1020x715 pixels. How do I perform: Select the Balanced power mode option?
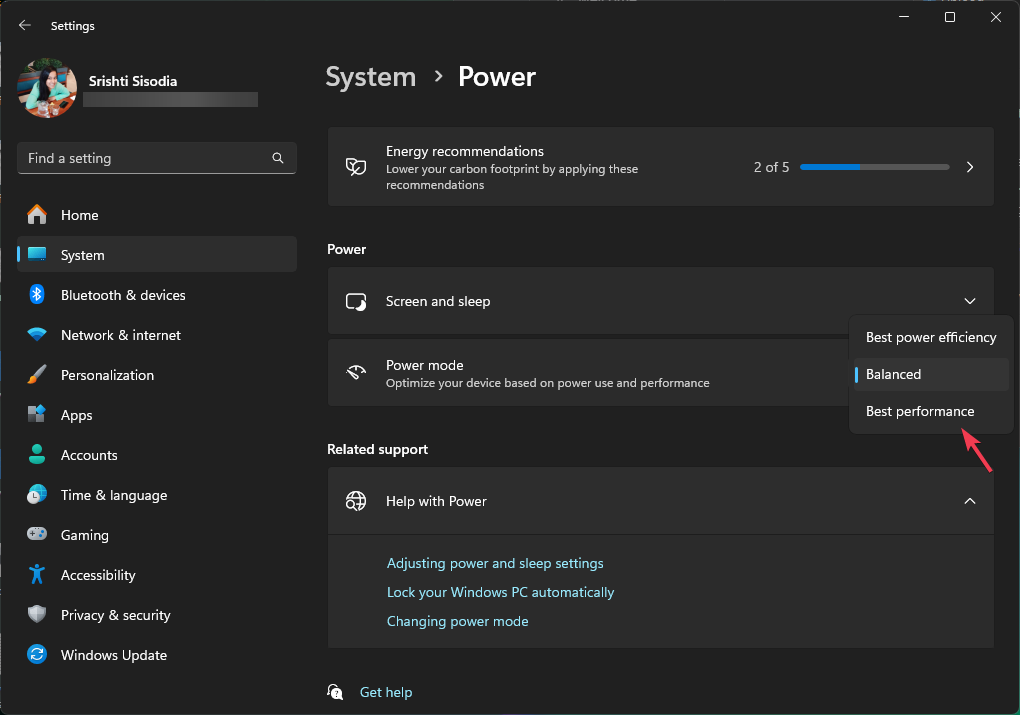pyautogui.click(x=893, y=374)
